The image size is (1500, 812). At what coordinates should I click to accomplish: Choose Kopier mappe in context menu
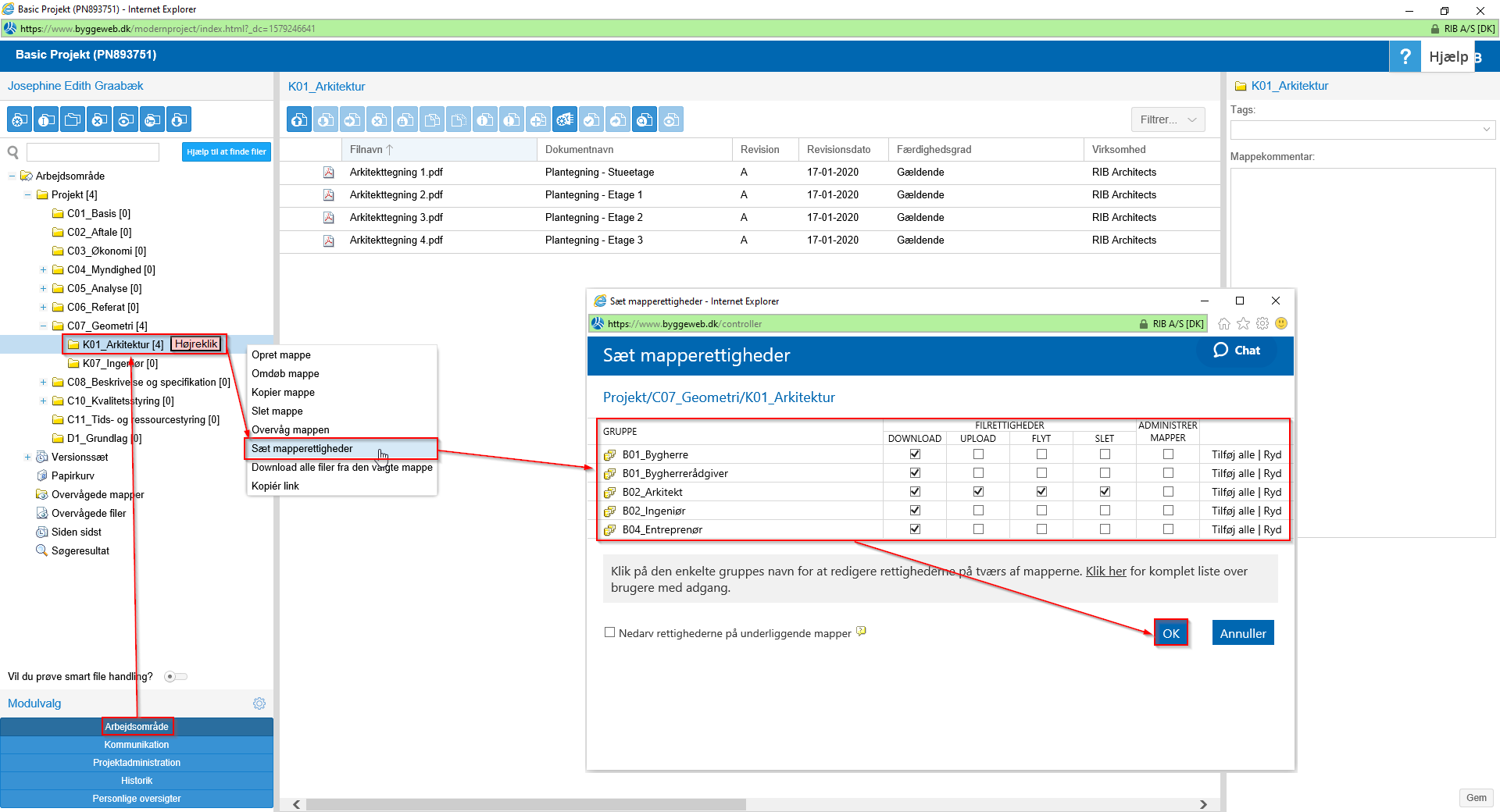point(283,393)
